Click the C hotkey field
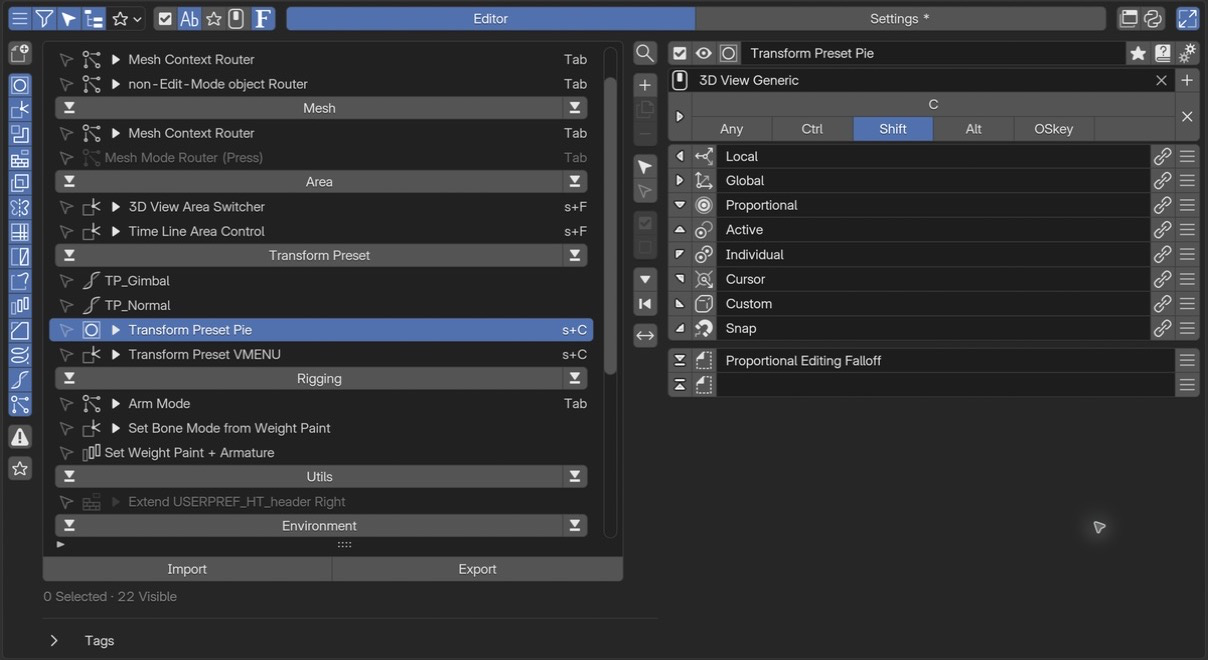Screen dimensions: 1208x660 933,104
